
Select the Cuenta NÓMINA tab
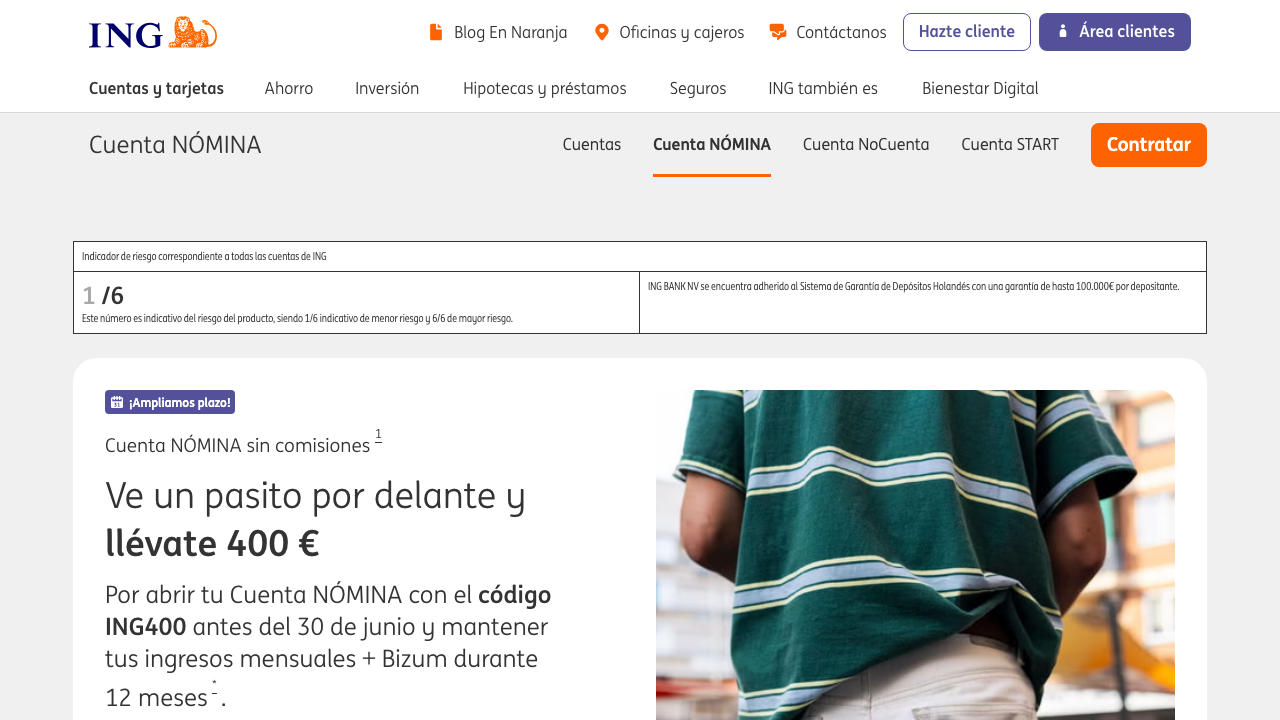click(x=712, y=145)
